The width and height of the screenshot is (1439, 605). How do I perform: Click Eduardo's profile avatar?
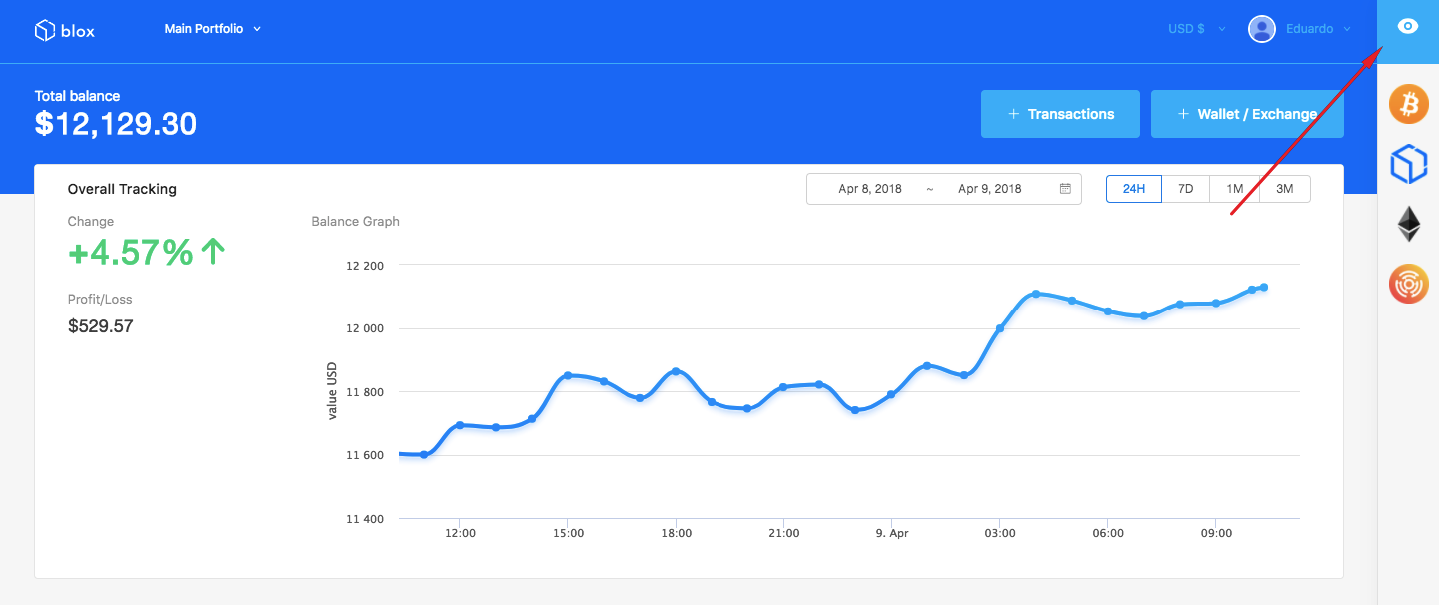(1261, 28)
